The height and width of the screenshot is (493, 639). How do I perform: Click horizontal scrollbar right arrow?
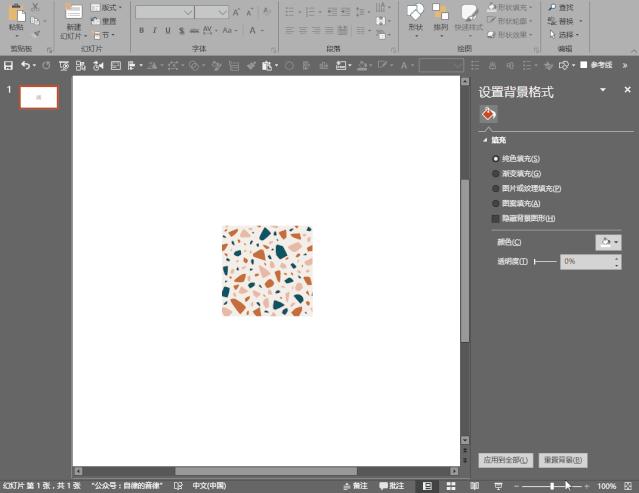tap(454, 471)
